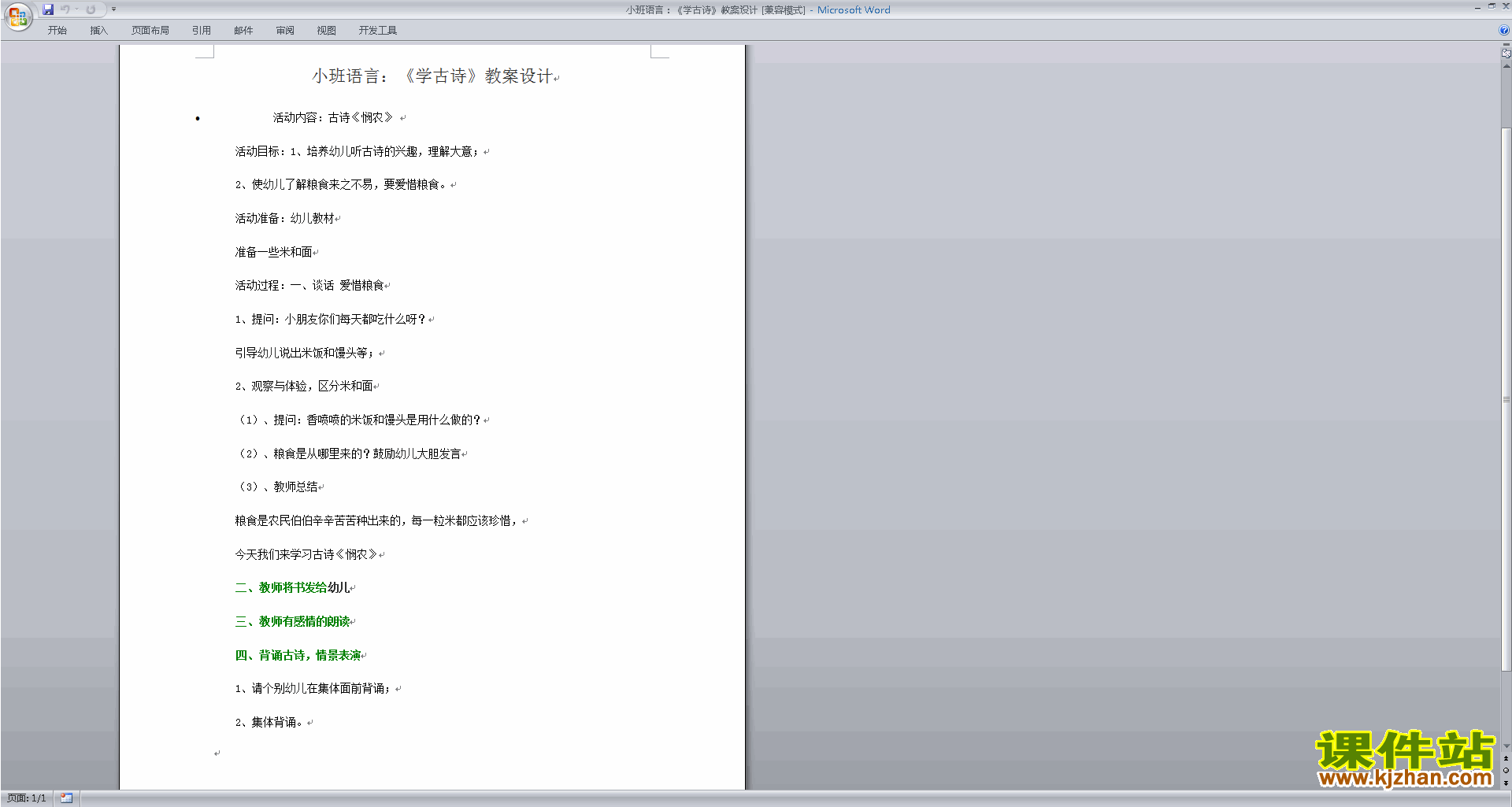The image size is (1512, 807).
Task: Click the line 活动过程:一、谈话 爱惜粮食
Action: tap(309, 286)
